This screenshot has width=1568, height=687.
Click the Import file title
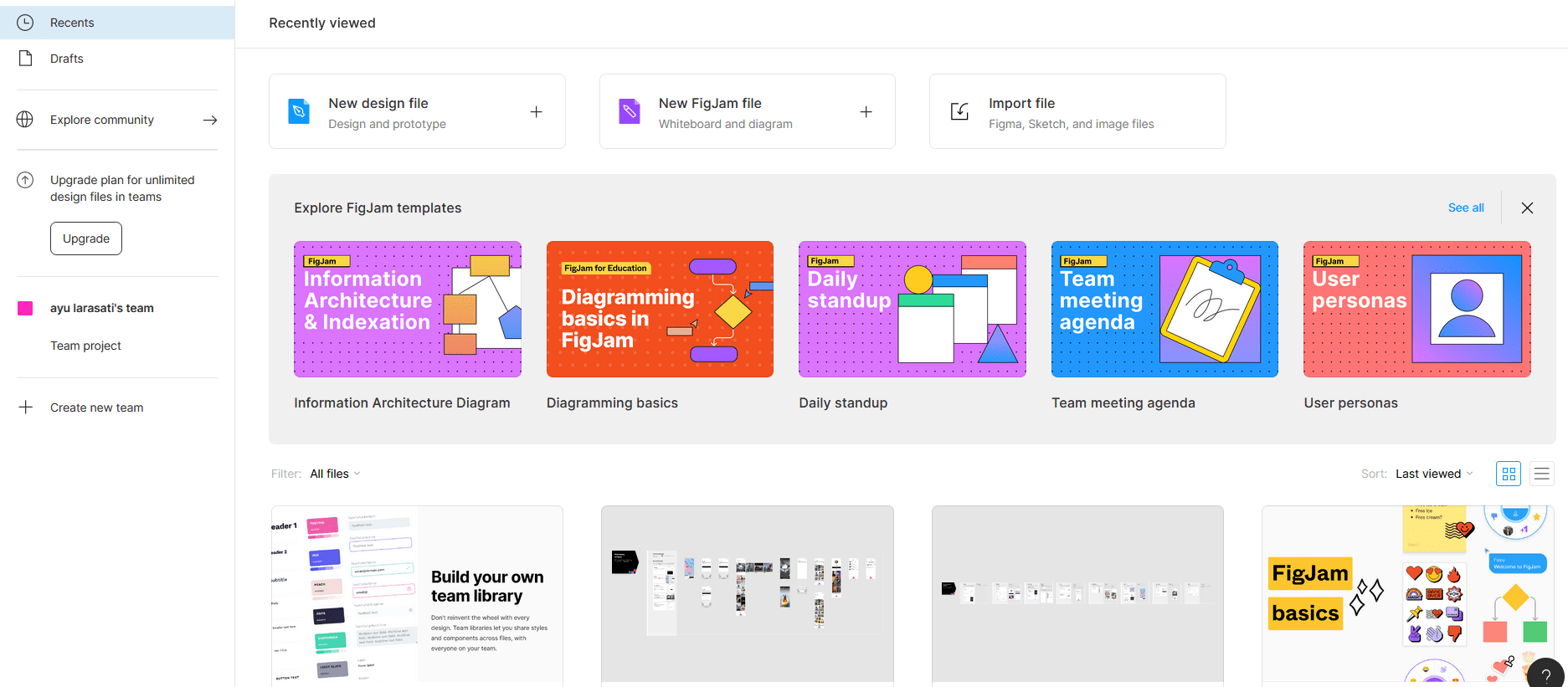point(1021,103)
